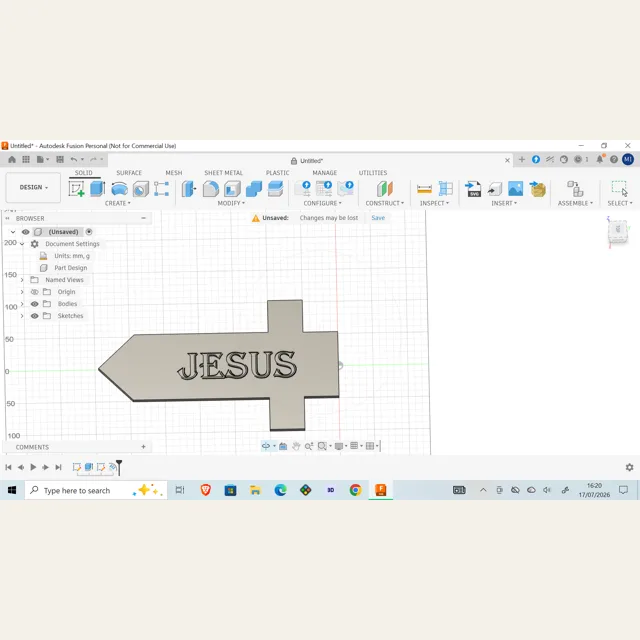Open the INSPECT dropdown menu

[x=434, y=203]
